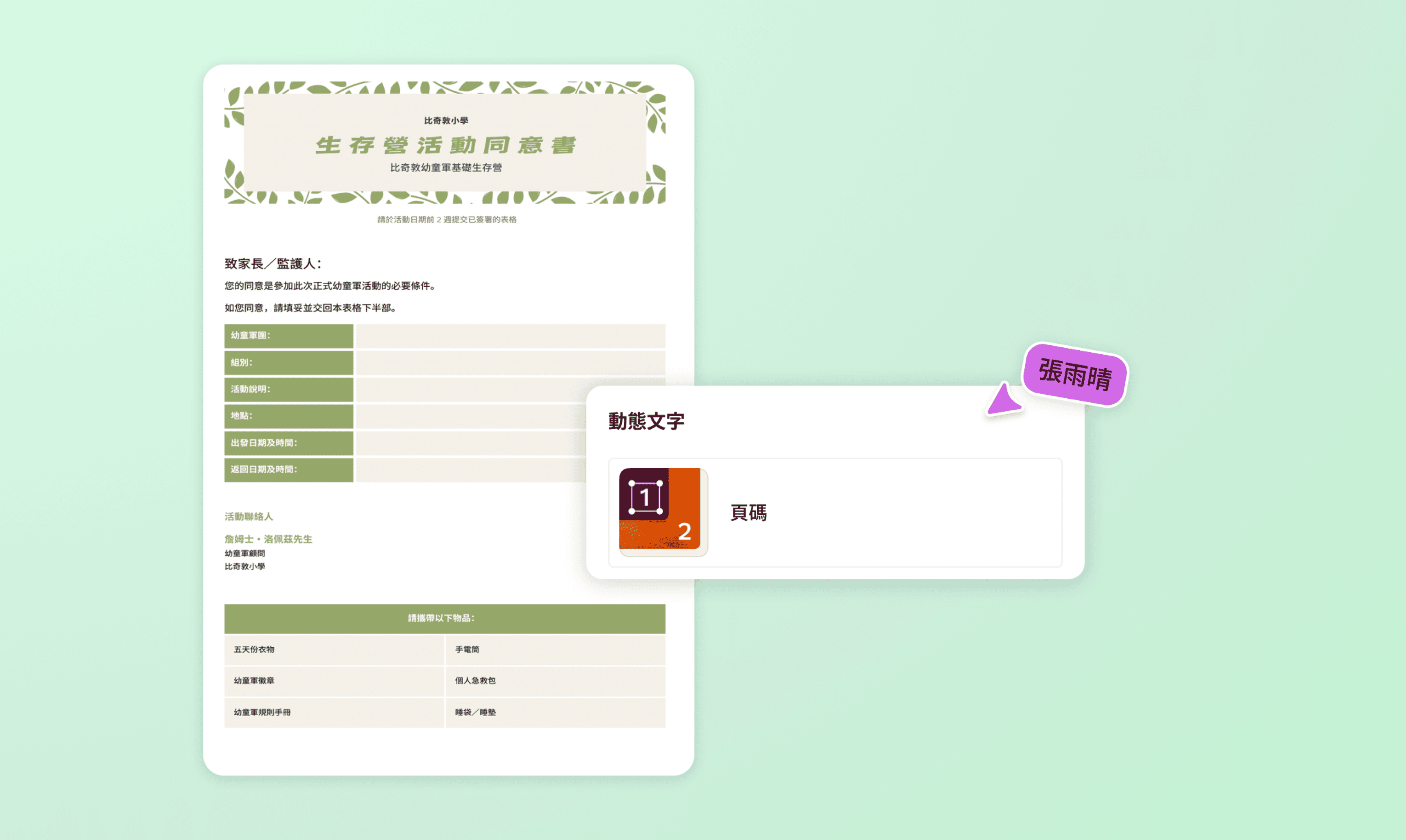
Task: Click the 活動聯絡人 section heading
Action: (x=249, y=516)
